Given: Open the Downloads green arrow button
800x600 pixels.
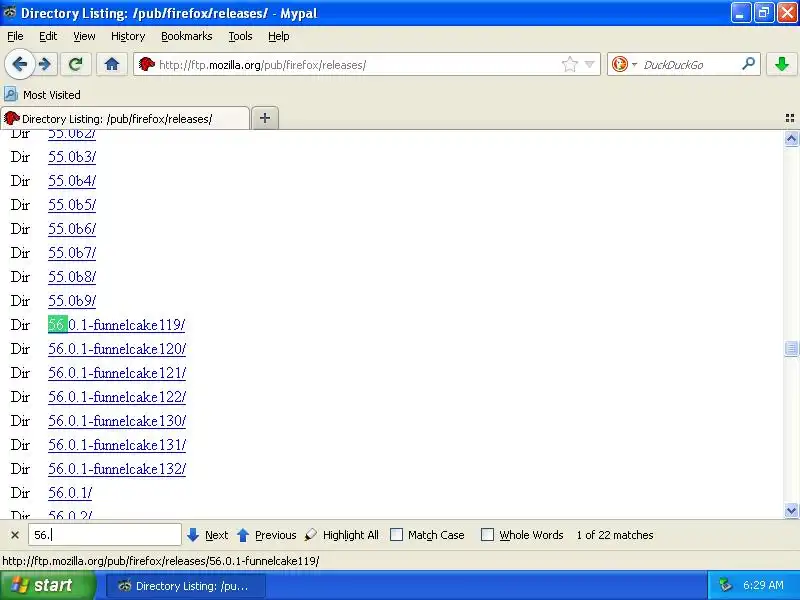Looking at the screenshot, I should (782, 65).
